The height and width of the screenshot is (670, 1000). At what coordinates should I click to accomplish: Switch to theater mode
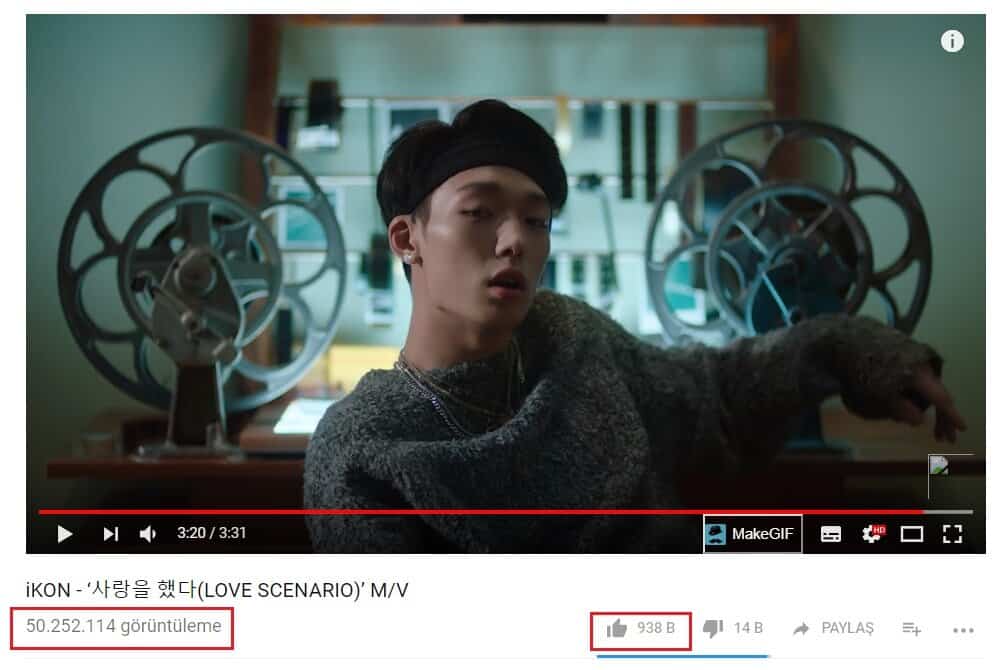(912, 534)
